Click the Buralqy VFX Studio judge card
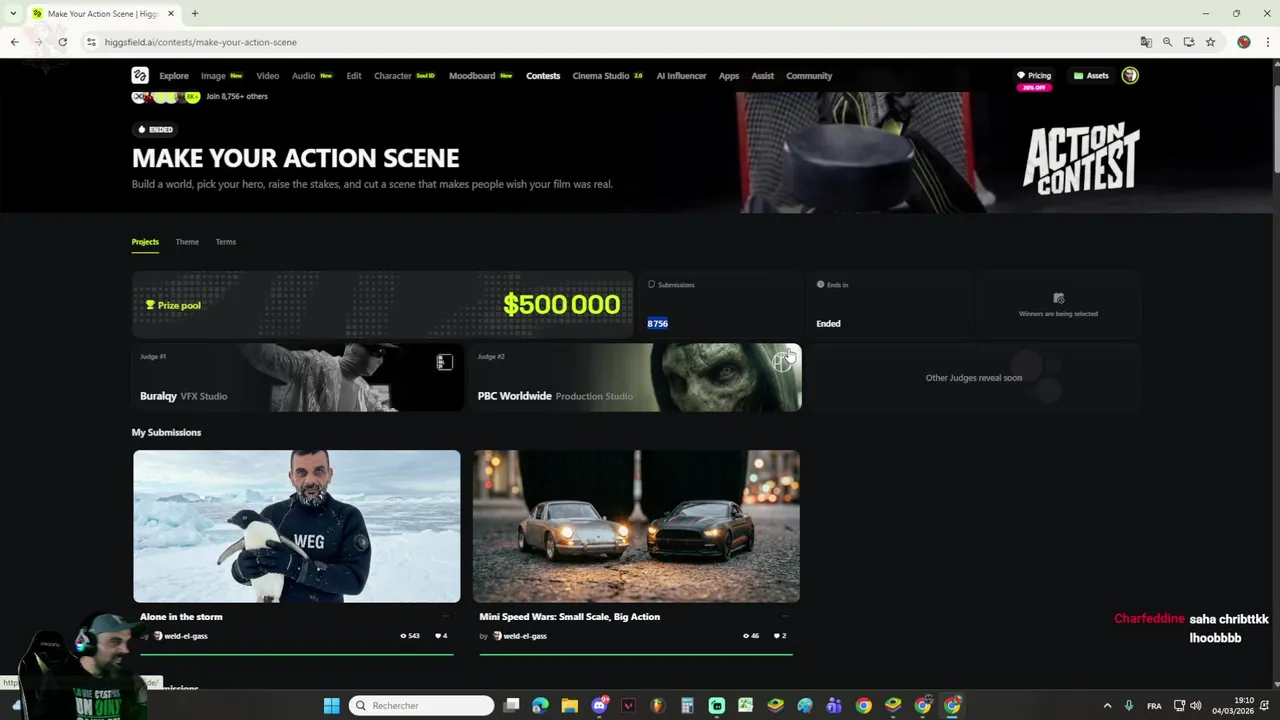1280x720 pixels. click(x=298, y=378)
